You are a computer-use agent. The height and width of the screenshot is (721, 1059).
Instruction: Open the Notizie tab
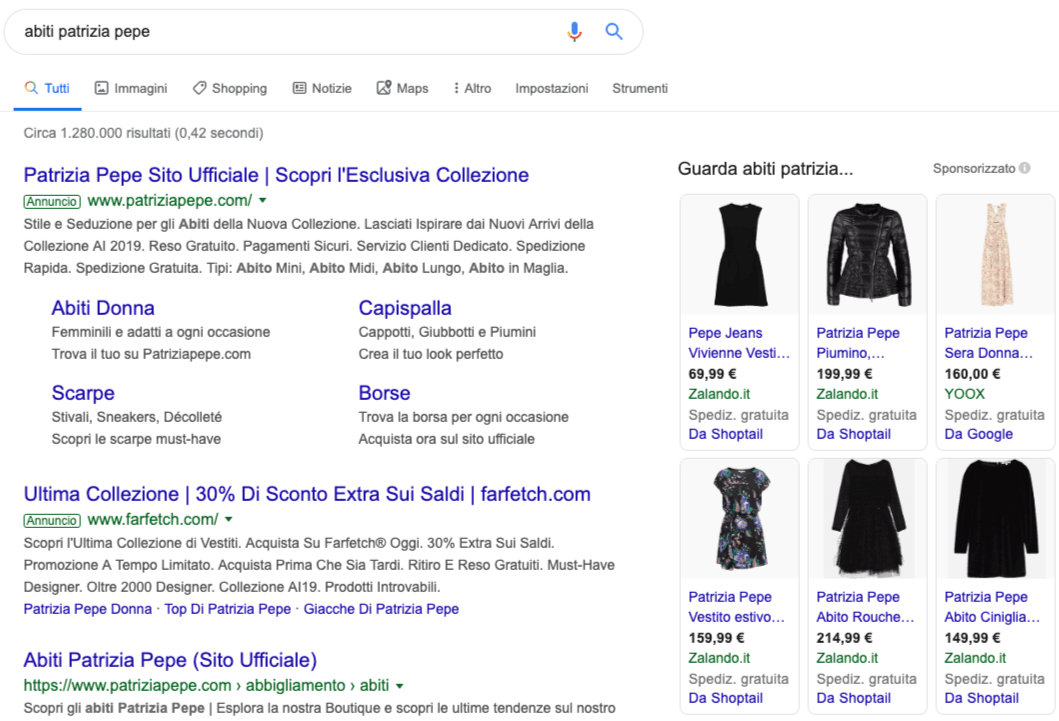(322, 88)
